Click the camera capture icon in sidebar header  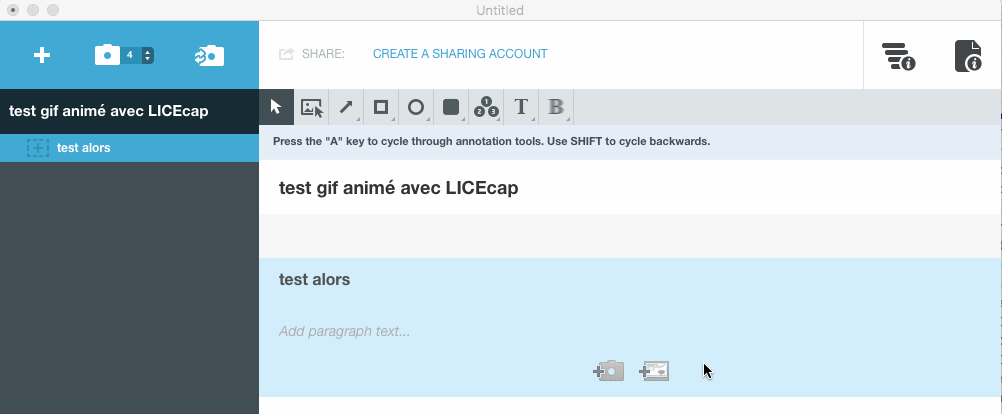tap(107, 55)
